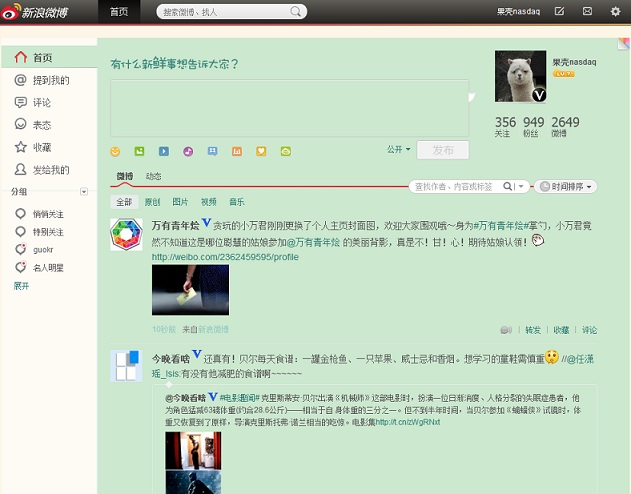
Task: Click compose pencil icon in top bar
Action: point(559,11)
